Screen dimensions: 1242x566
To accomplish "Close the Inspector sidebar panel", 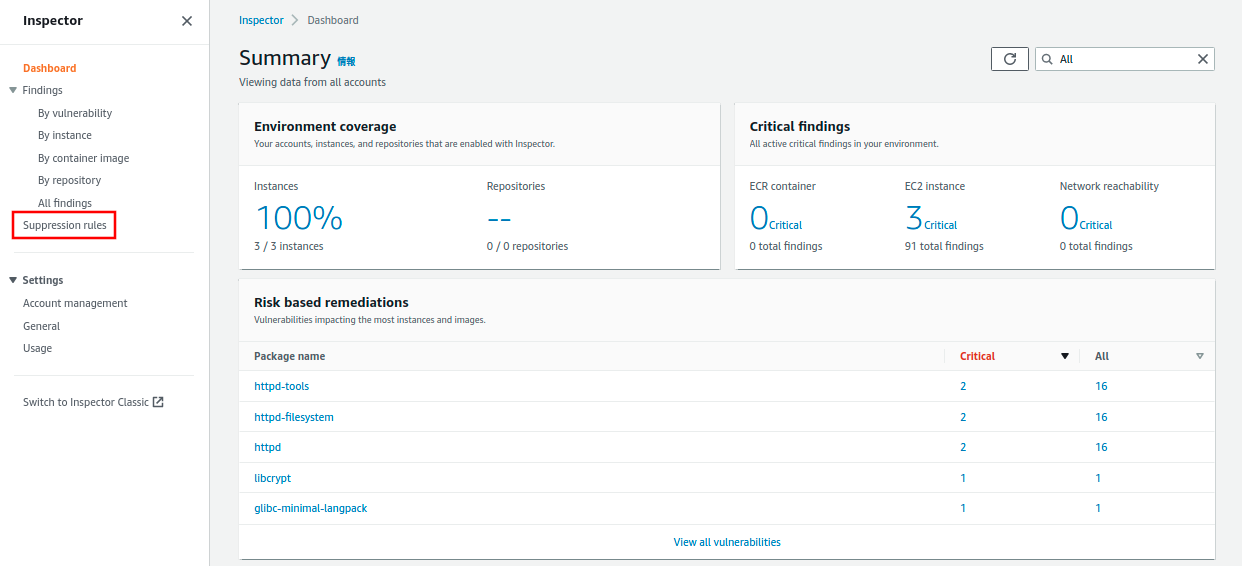I will [x=187, y=21].
